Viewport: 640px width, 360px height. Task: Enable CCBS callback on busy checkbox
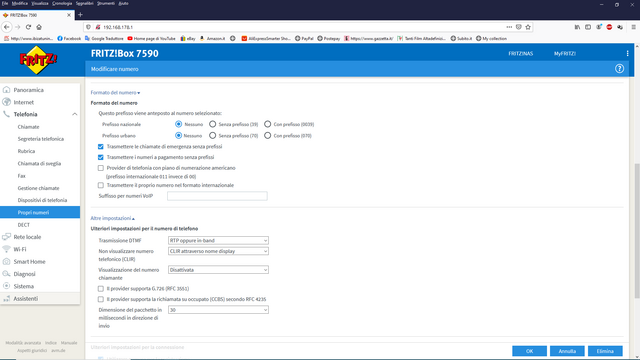tap(101, 299)
